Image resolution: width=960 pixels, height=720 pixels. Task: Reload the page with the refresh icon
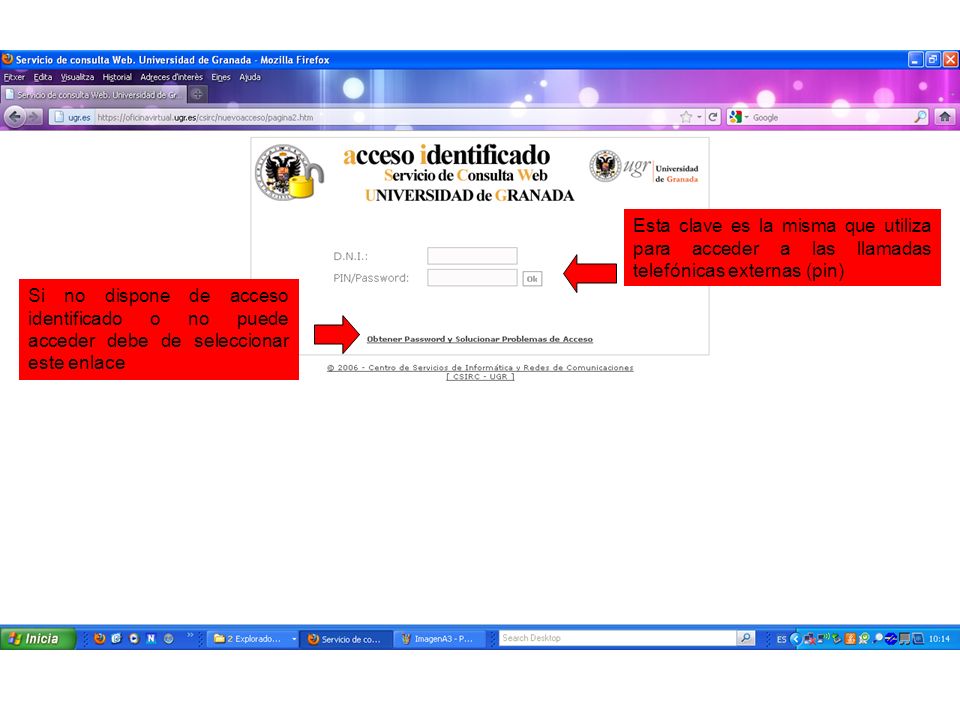coord(713,117)
